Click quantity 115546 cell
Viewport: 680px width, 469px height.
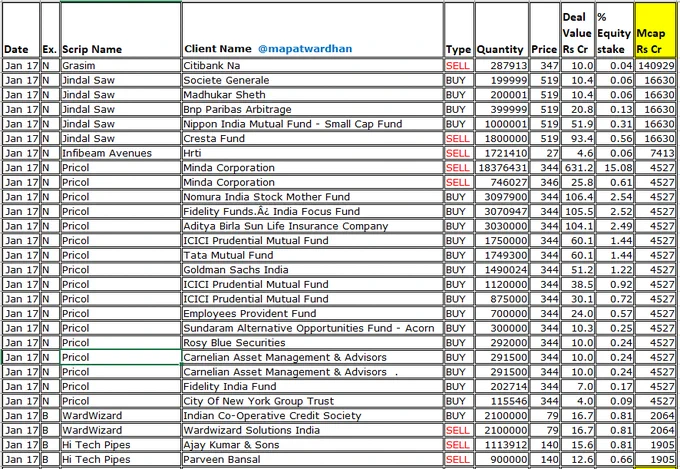pos(502,401)
